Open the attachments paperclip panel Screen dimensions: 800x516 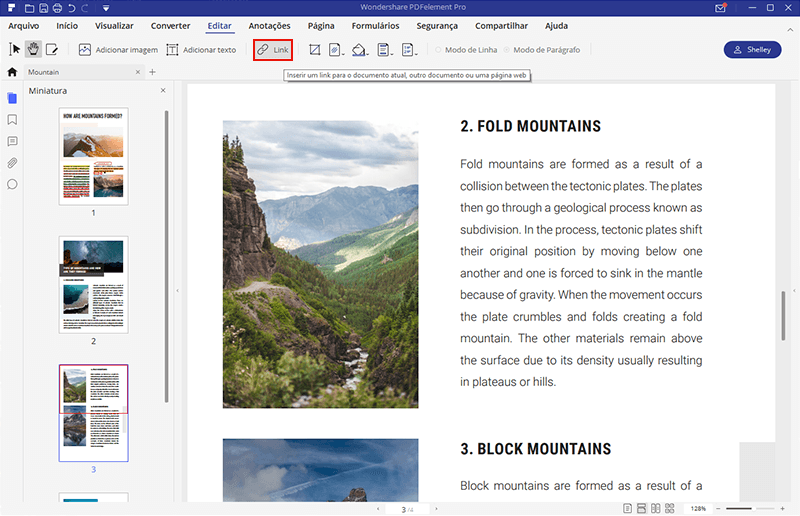coord(12,163)
